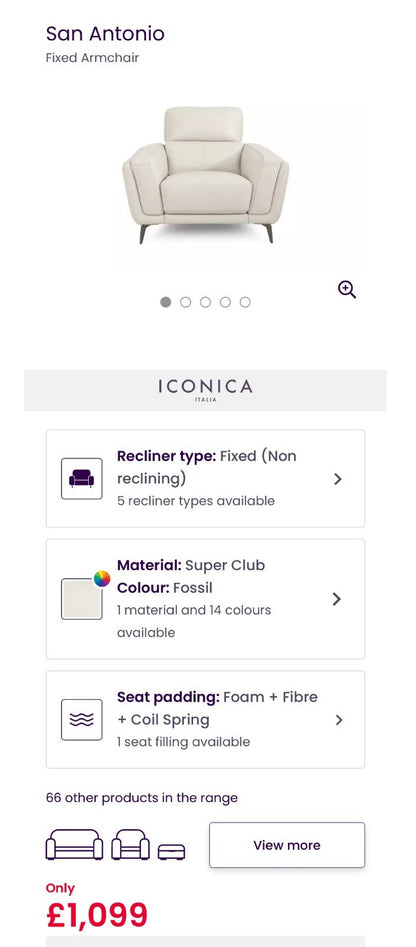416x947 pixels.
Task: Click the rainbow colour wheel icon
Action: [x=102, y=579]
